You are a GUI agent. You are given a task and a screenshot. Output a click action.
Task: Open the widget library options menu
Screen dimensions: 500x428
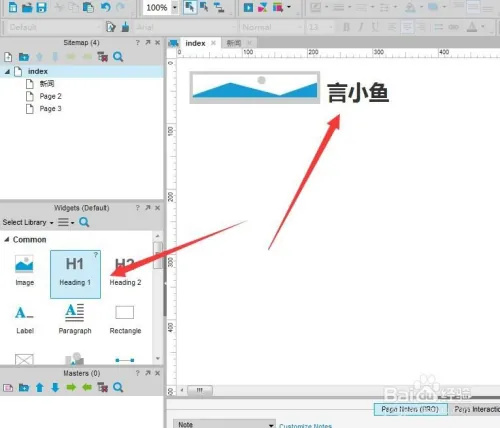tap(66, 222)
